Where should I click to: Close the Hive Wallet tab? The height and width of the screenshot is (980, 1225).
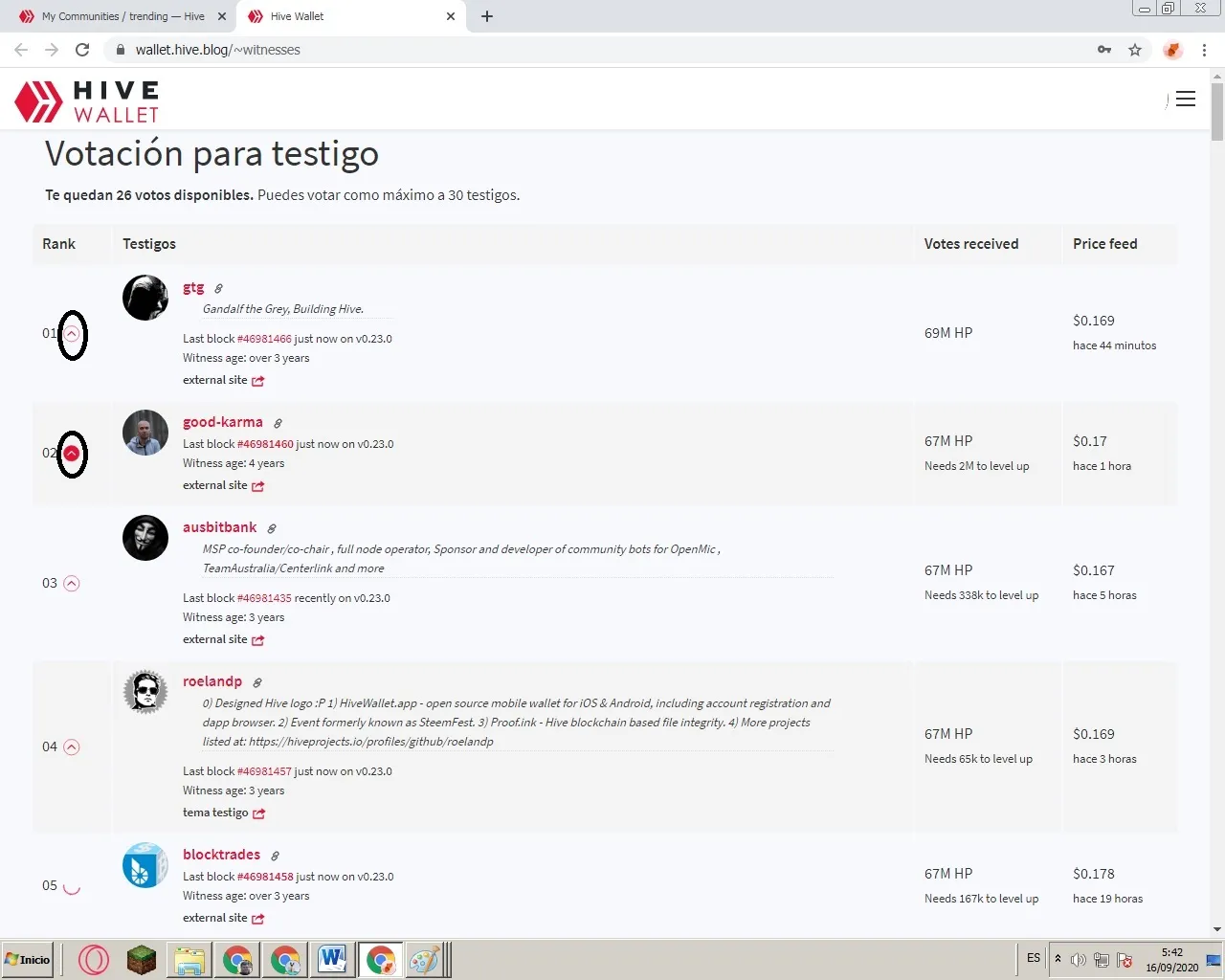451,16
